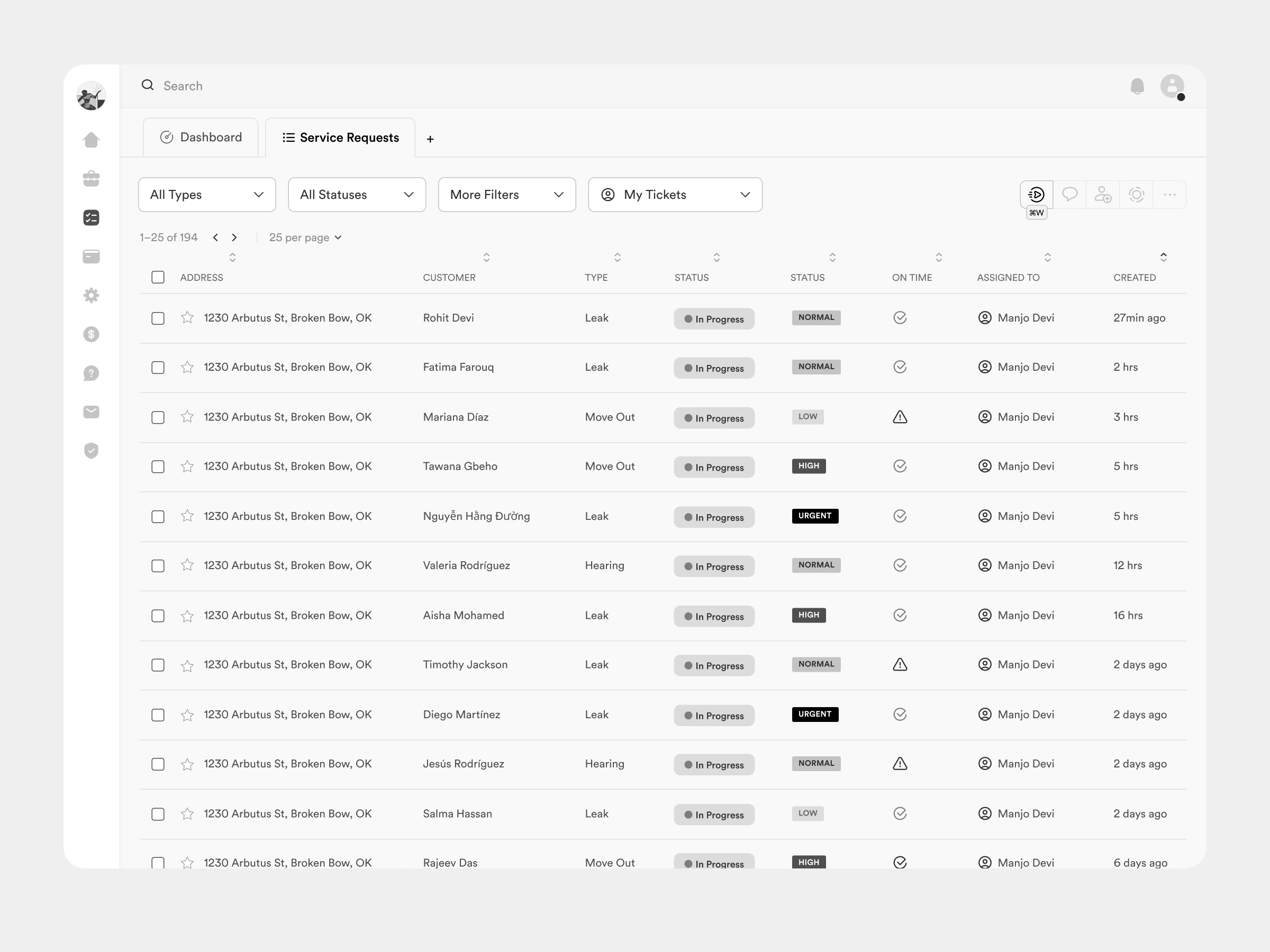Go to next page of results
The width and height of the screenshot is (1270, 952).
pos(234,237)
